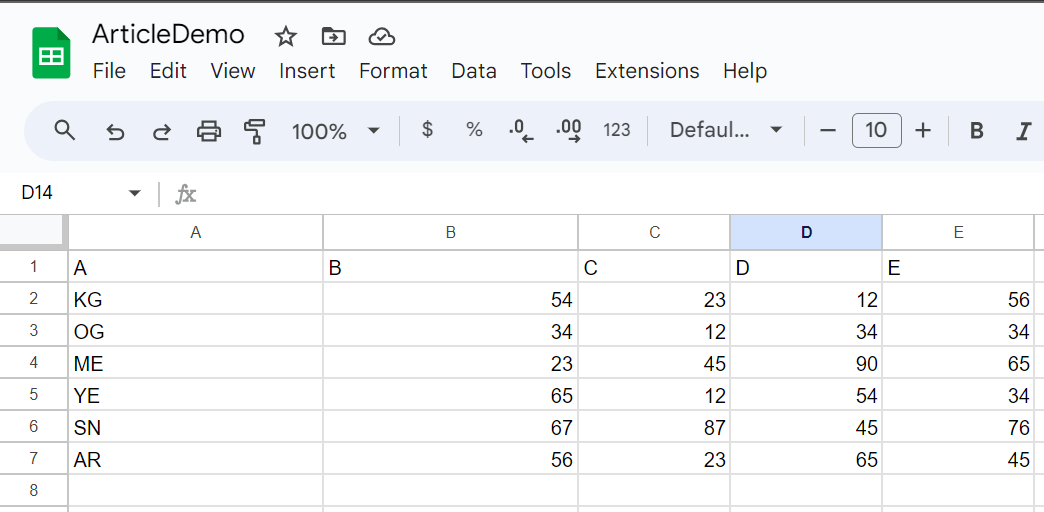Viewport: 1044px width, 512px height.
Task: Print the spreadsheet
Action: tap(209, 130)
